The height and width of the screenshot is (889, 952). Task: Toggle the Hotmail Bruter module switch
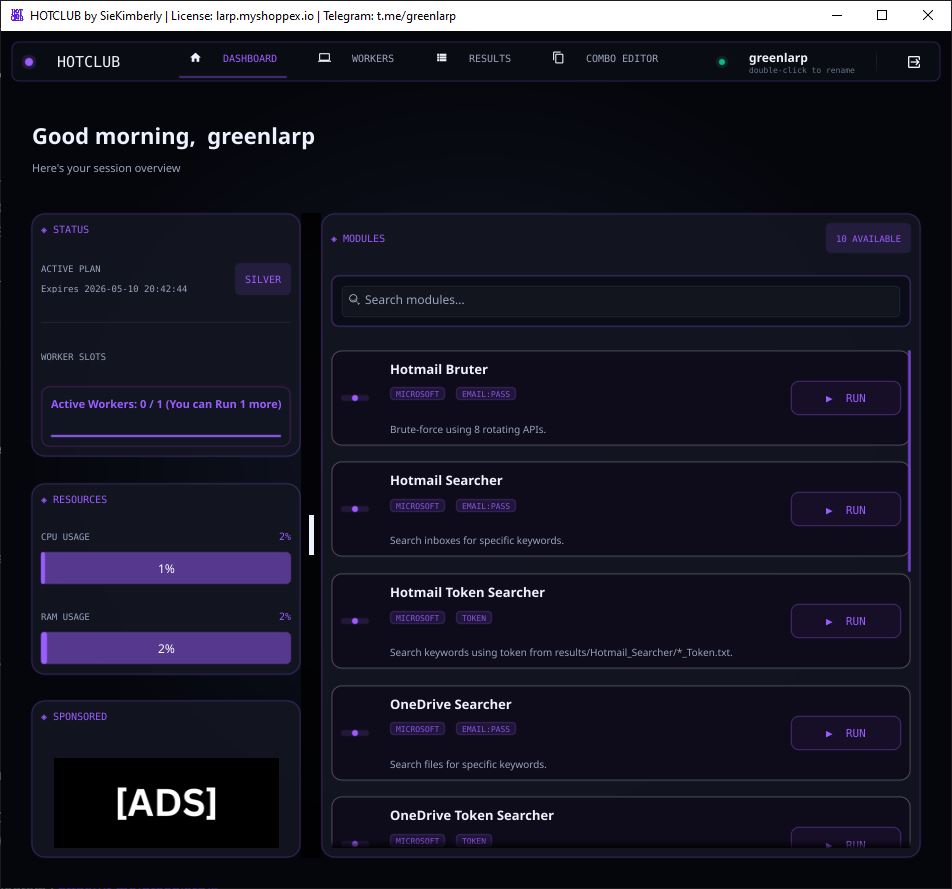[x=355, y=398]
